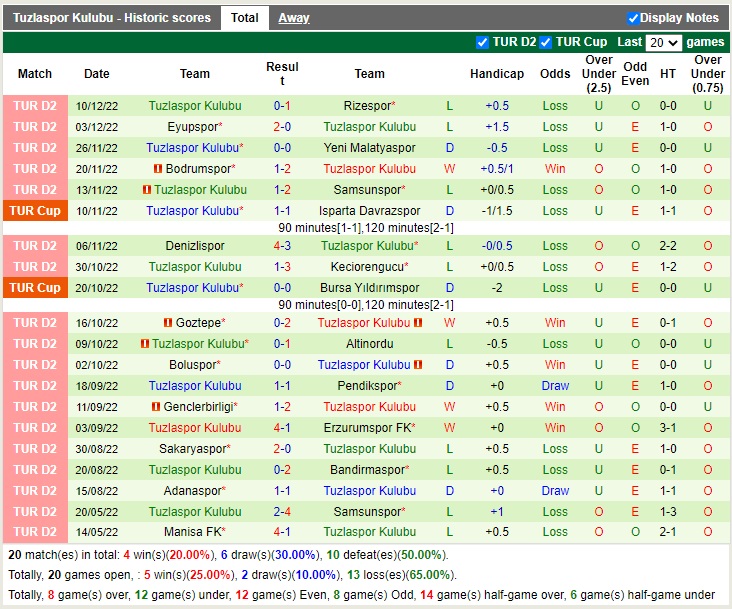
Task: Uncheck the TUR D2 filter checkbox
Action: (482, 42)
